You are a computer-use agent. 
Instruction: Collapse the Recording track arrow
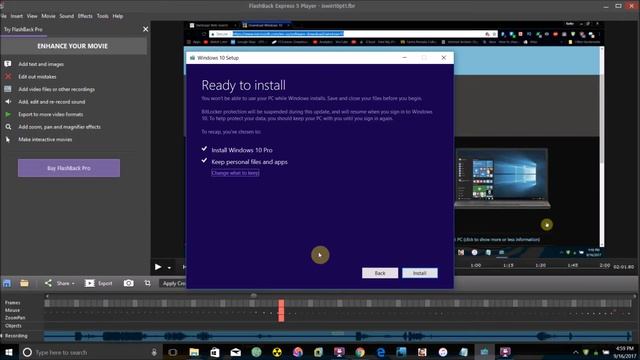pyautogui.click(x=2, y=336)
